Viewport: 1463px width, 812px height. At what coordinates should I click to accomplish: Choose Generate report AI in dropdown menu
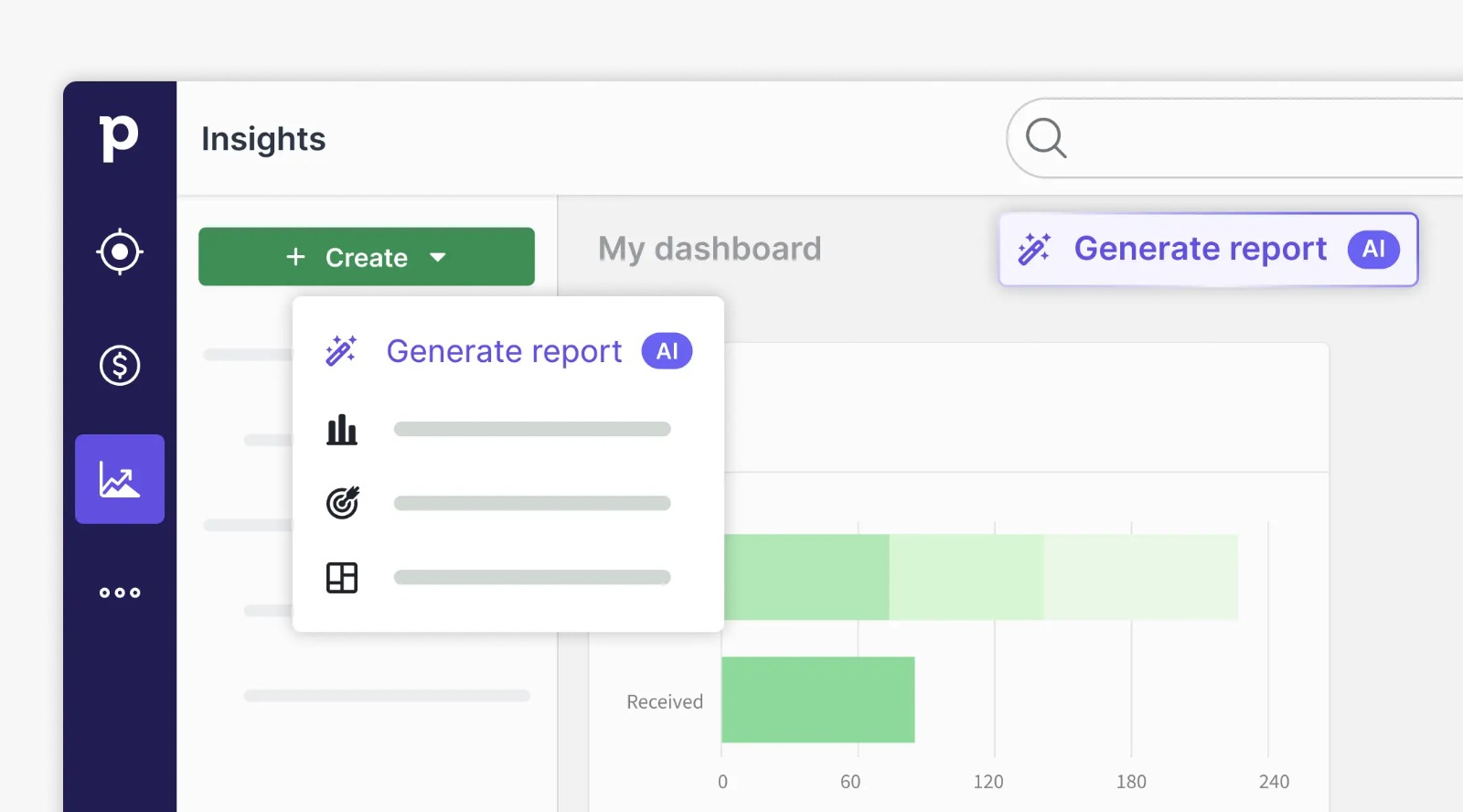[x=508, y=351]
